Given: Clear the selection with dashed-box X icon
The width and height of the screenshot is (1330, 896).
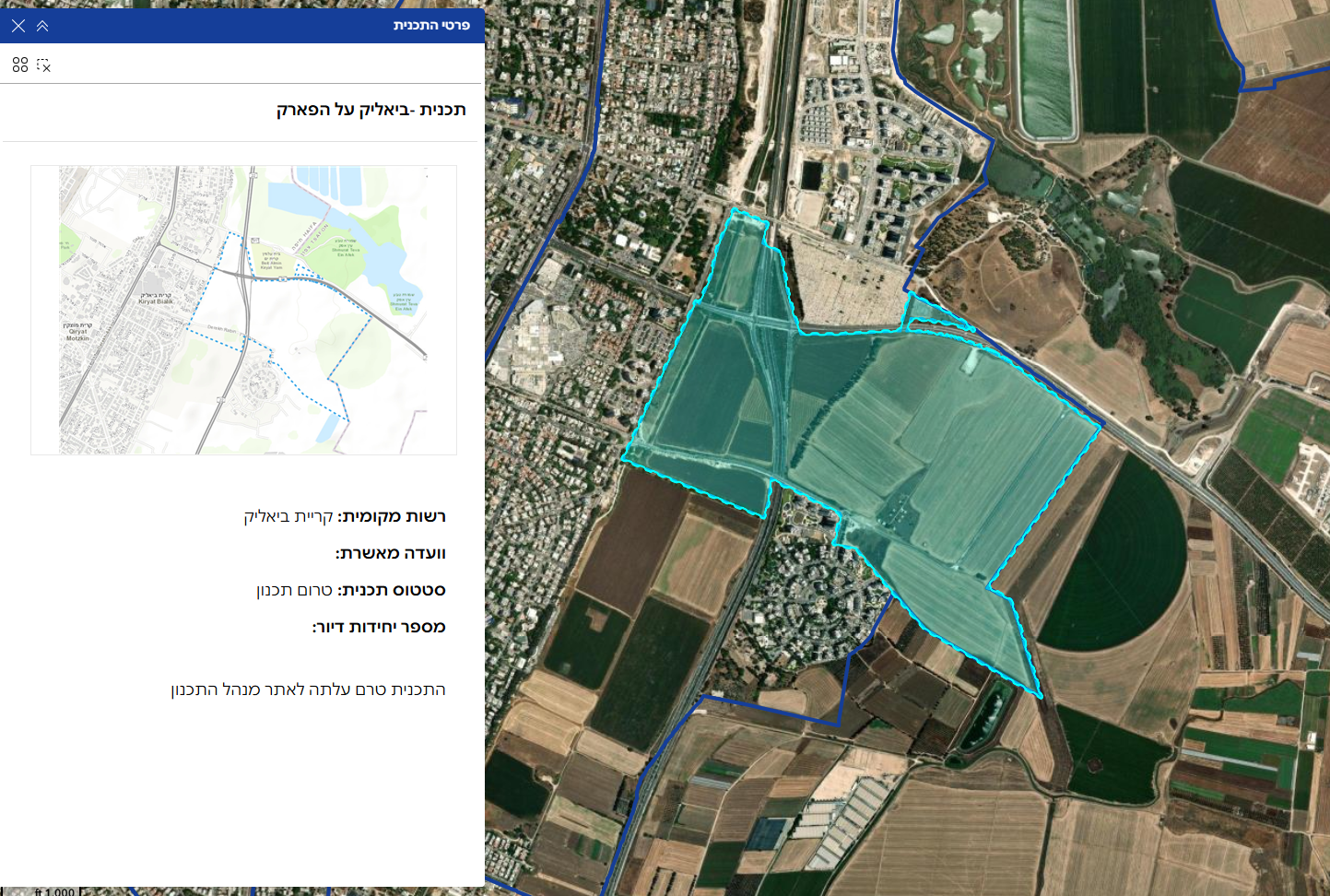Looking at the screenshot, I should pyautogui.click(x=43, y=65).
